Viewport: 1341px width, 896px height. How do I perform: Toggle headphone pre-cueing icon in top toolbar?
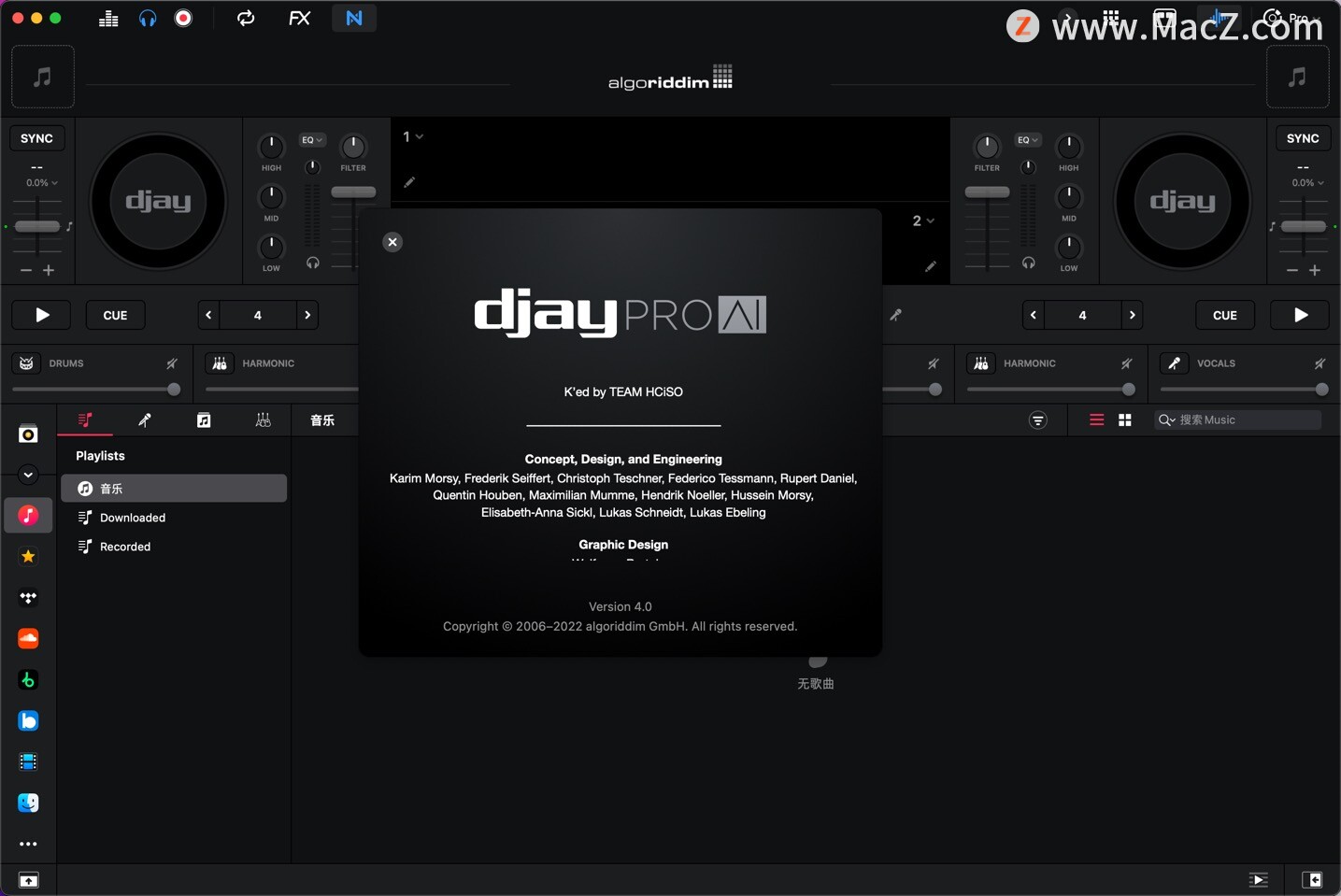click(x=148, y=19)
